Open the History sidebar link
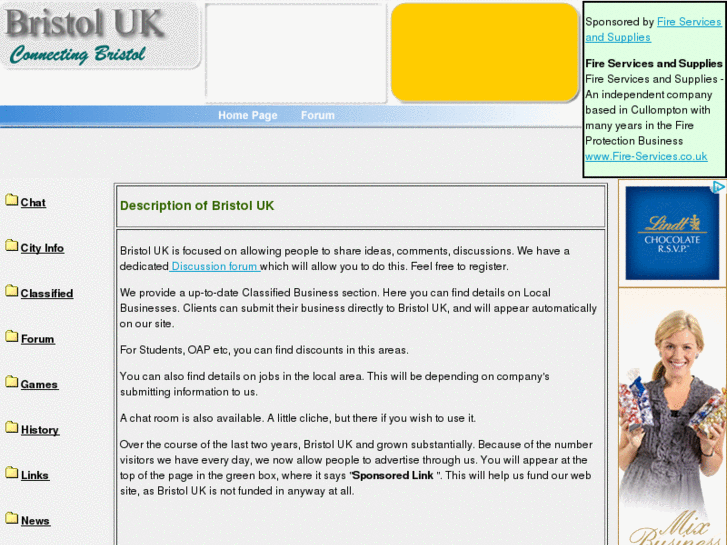The image size is (727, 545). [40, 430]
